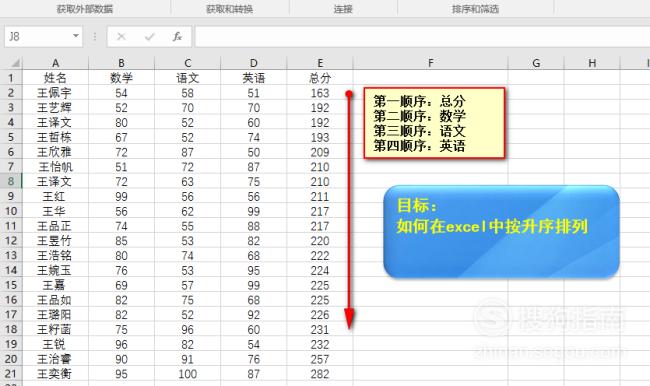Viewport: 650px width, 386px height.
Task: Open the 获取外部数据 ribbon group
Action: 85,9
